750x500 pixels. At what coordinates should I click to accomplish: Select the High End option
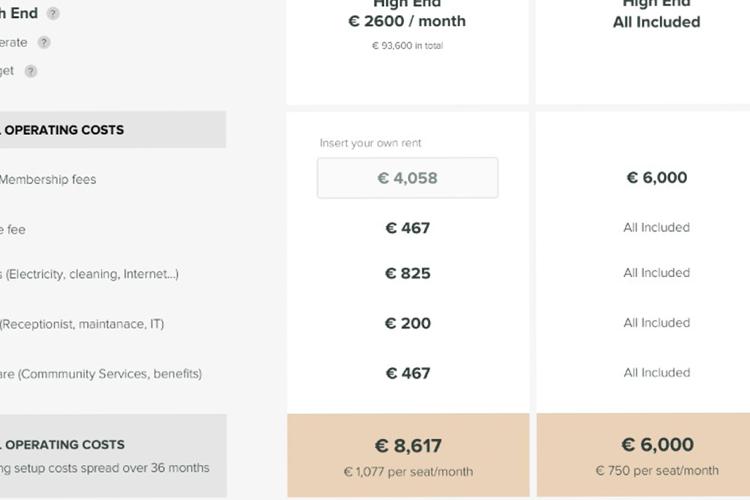coord(19,13)
